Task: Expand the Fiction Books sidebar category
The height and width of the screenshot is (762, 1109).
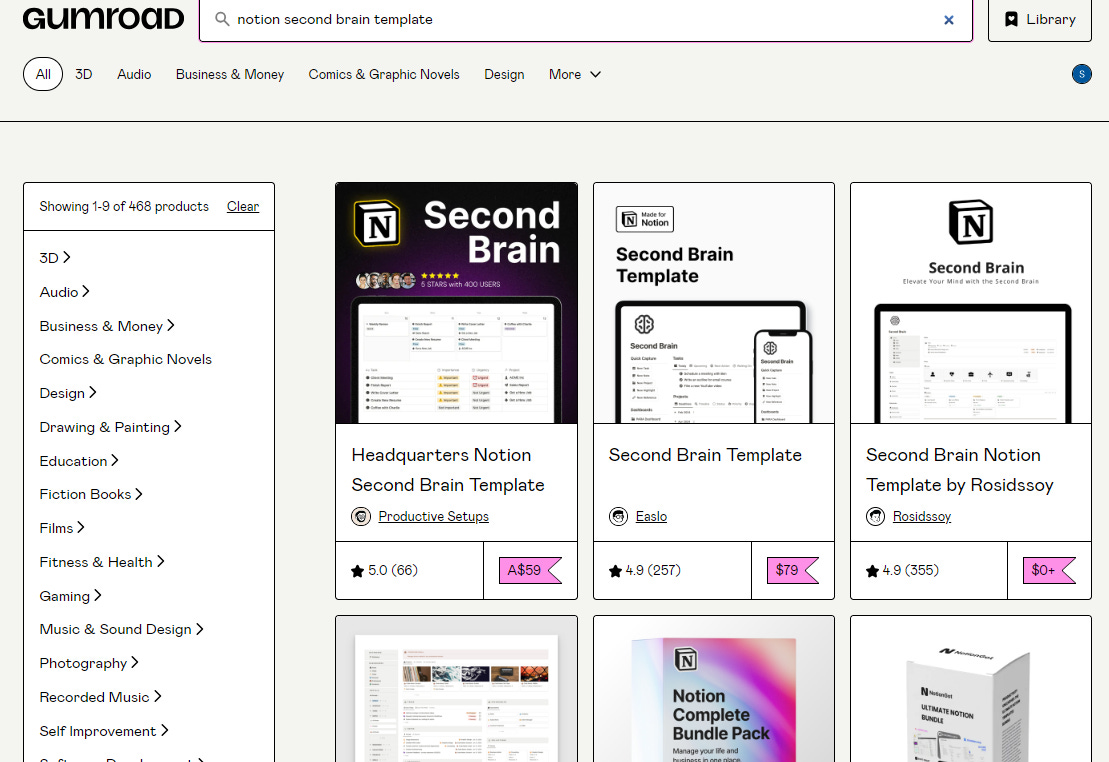Action: (x=91, y=494)
